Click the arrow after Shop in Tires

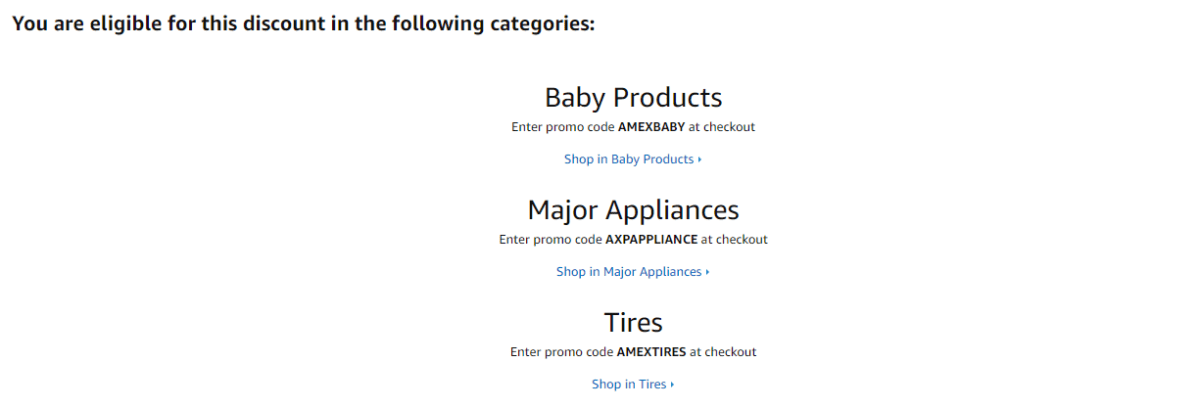click(x=672, y=385)
